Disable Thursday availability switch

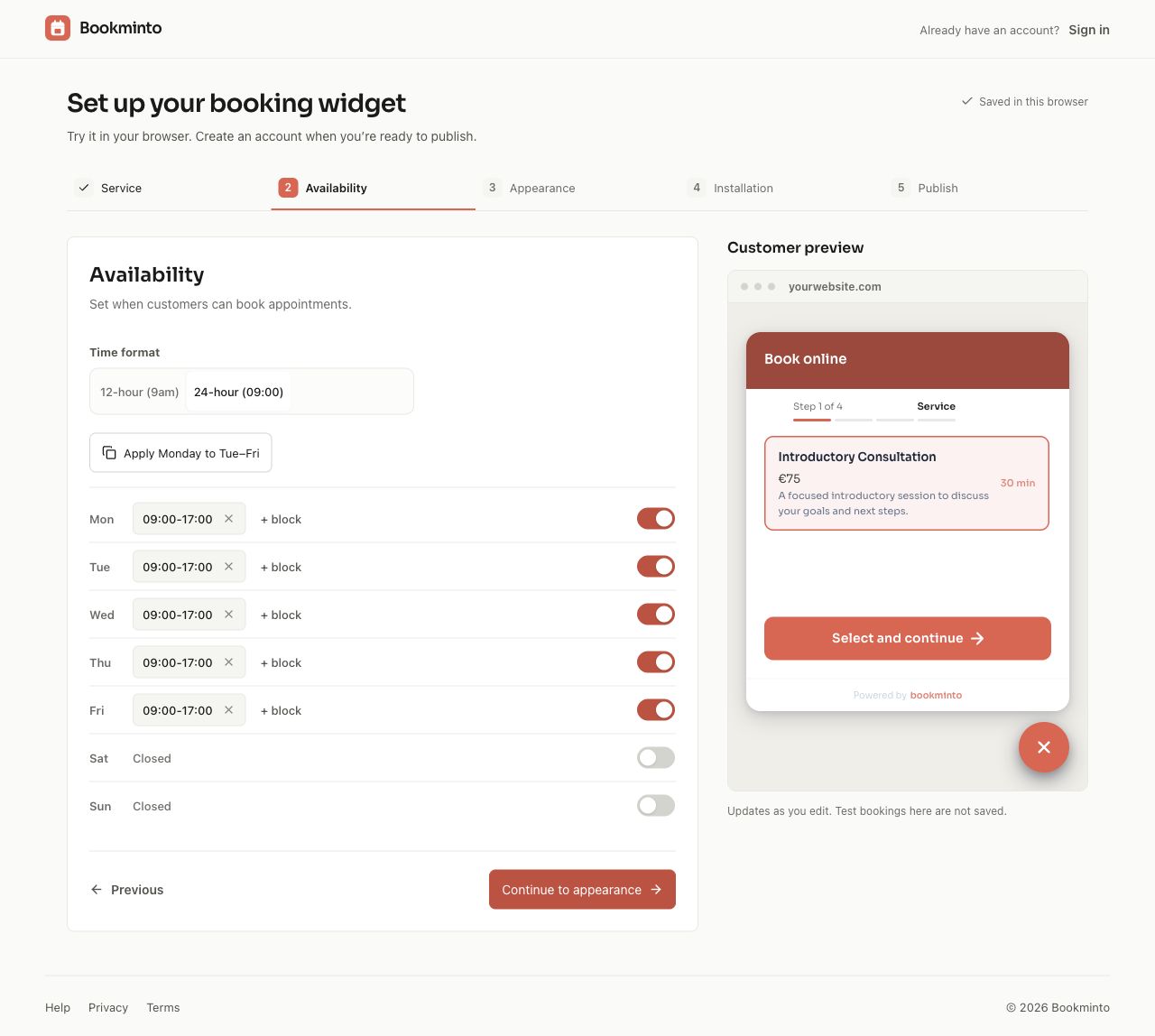coord(656,662)
